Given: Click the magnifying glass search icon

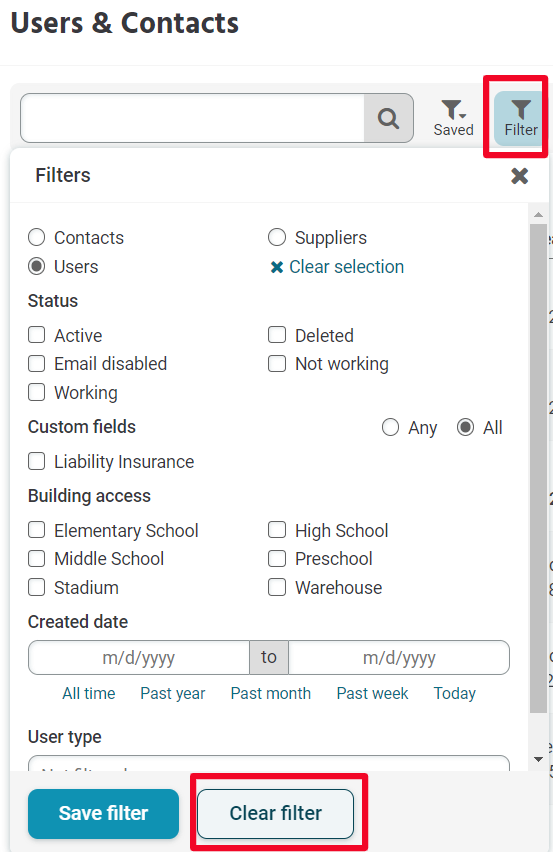Looking at the screenshot, I should (388, 118).
